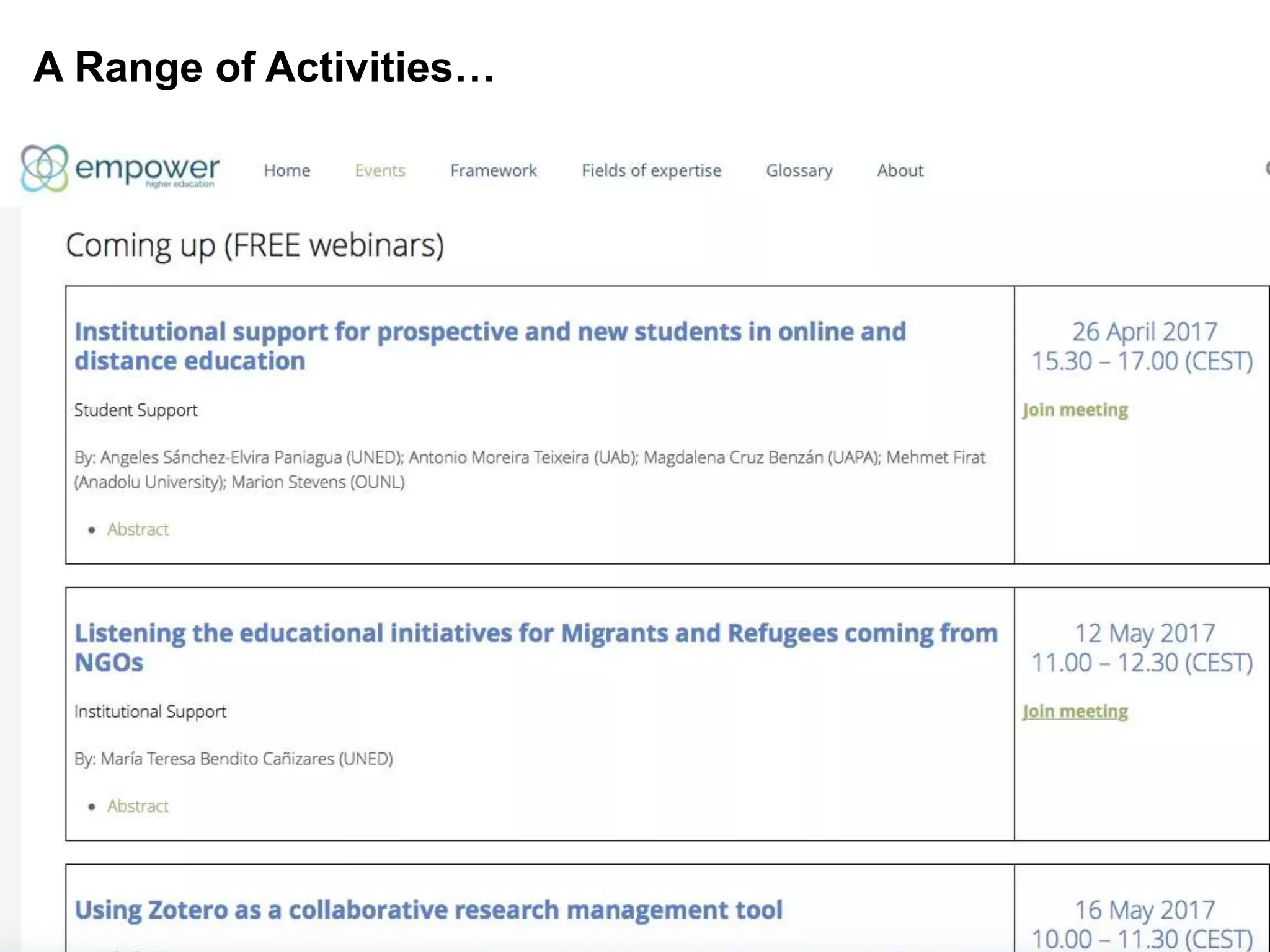The height and width of the screenshot is (952, 1270).
Task: Select 'By: María Teresa Bendito Cañizares (UNED)' text
Action: 234,759
